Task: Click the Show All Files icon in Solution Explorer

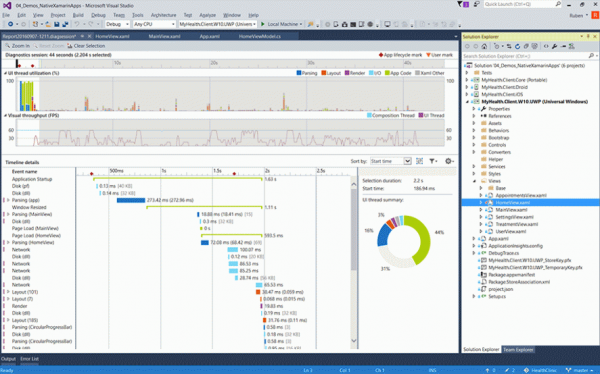Action: (535, 46)
